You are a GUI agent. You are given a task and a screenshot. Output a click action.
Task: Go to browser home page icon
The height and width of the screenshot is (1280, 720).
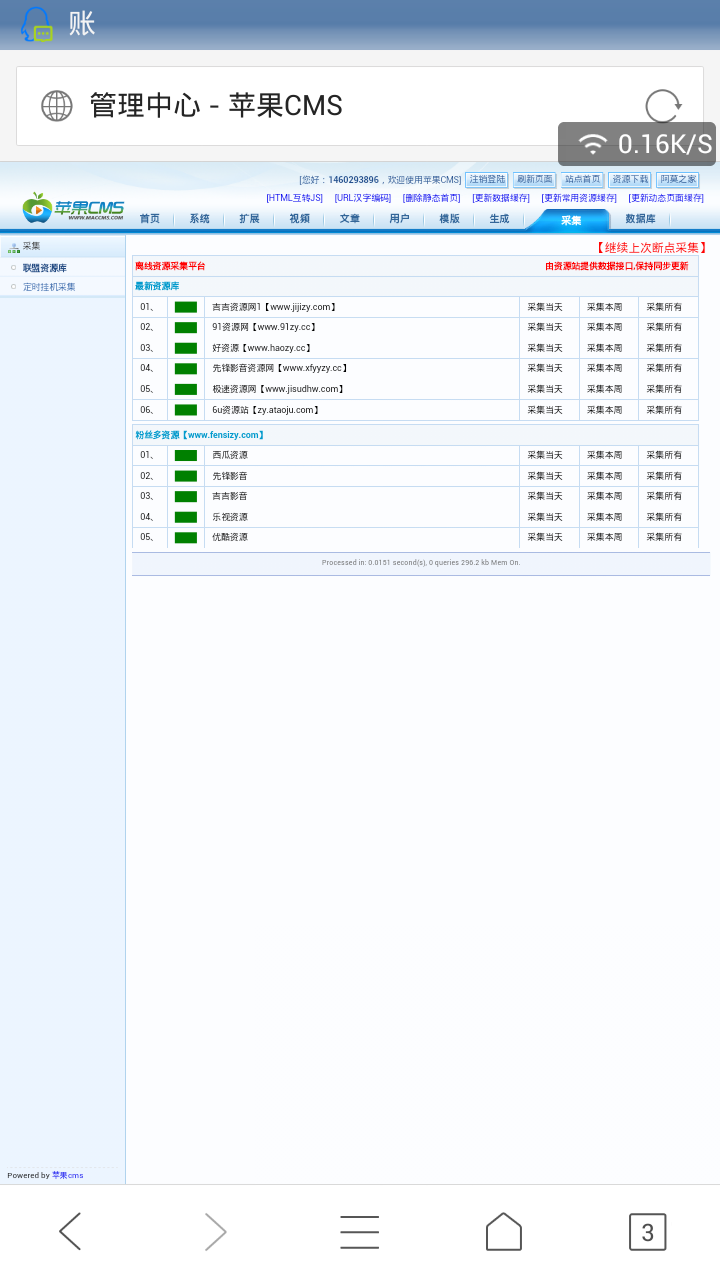(504, 1231)
